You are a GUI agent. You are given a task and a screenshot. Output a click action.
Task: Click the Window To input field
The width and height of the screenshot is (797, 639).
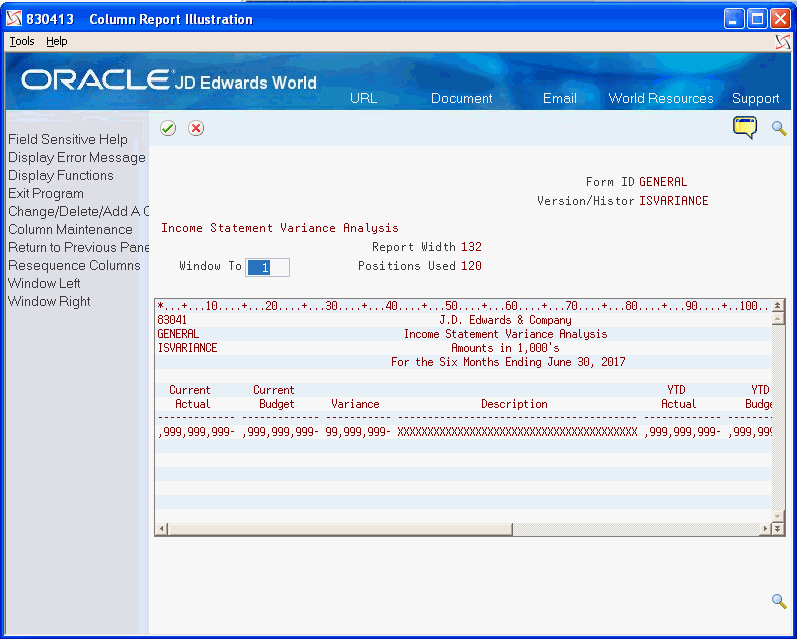[267, 267]
